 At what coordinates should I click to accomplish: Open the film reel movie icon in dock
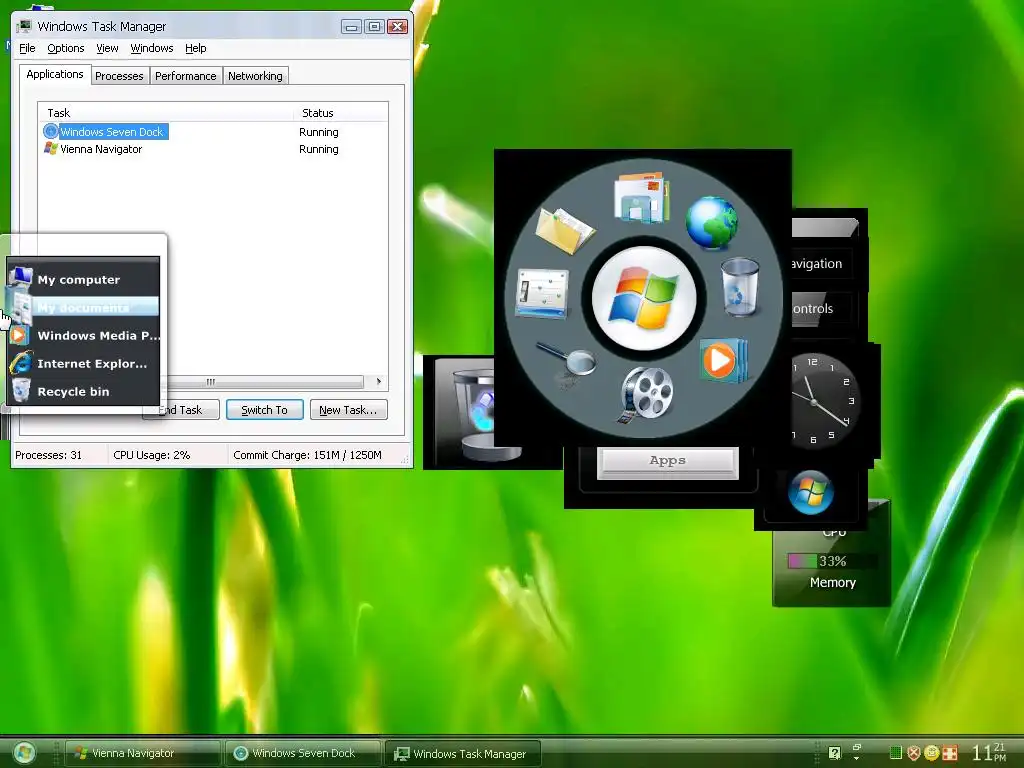[645, 394]
